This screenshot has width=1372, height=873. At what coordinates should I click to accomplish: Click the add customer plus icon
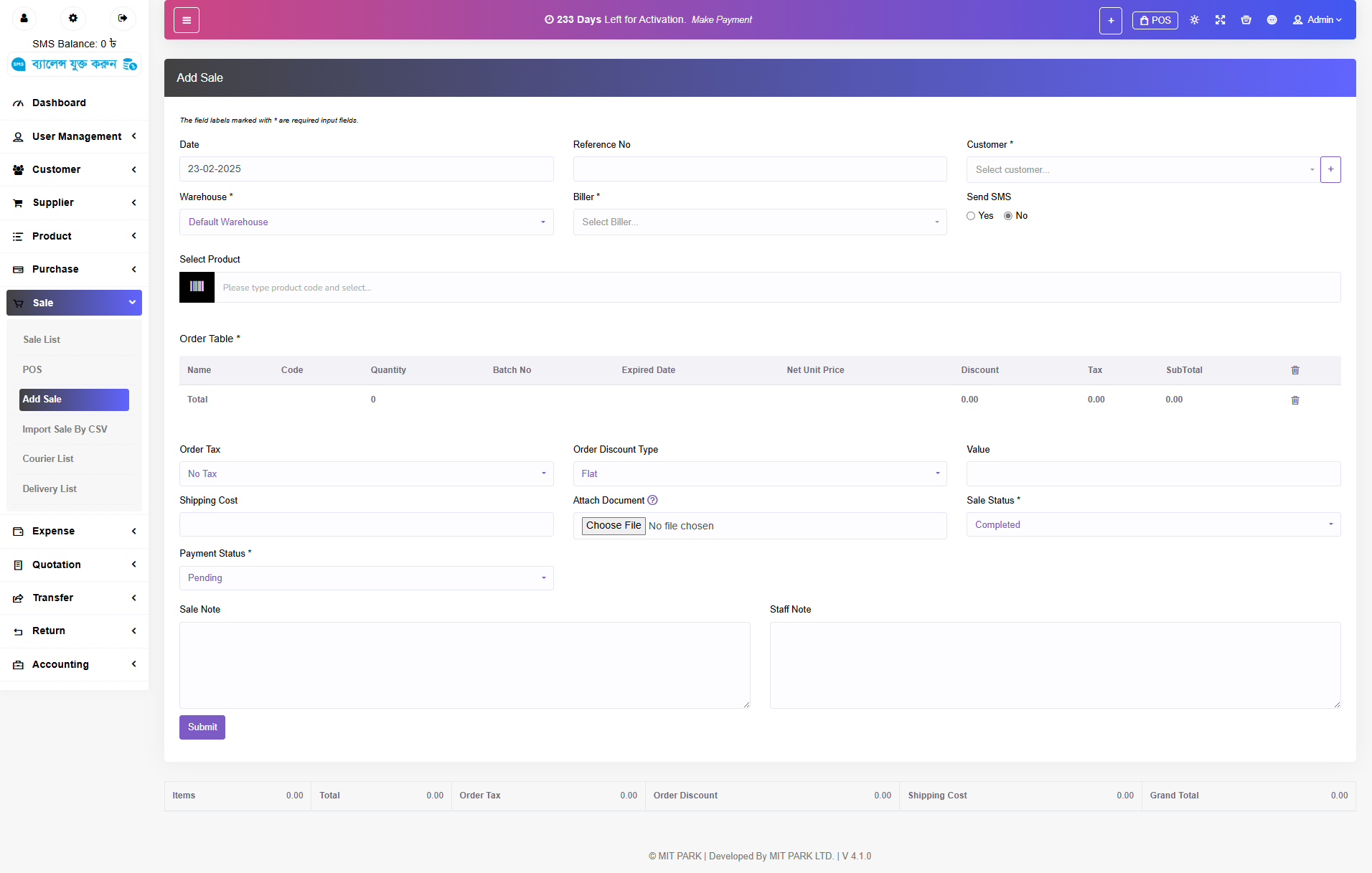(1330, 169)
